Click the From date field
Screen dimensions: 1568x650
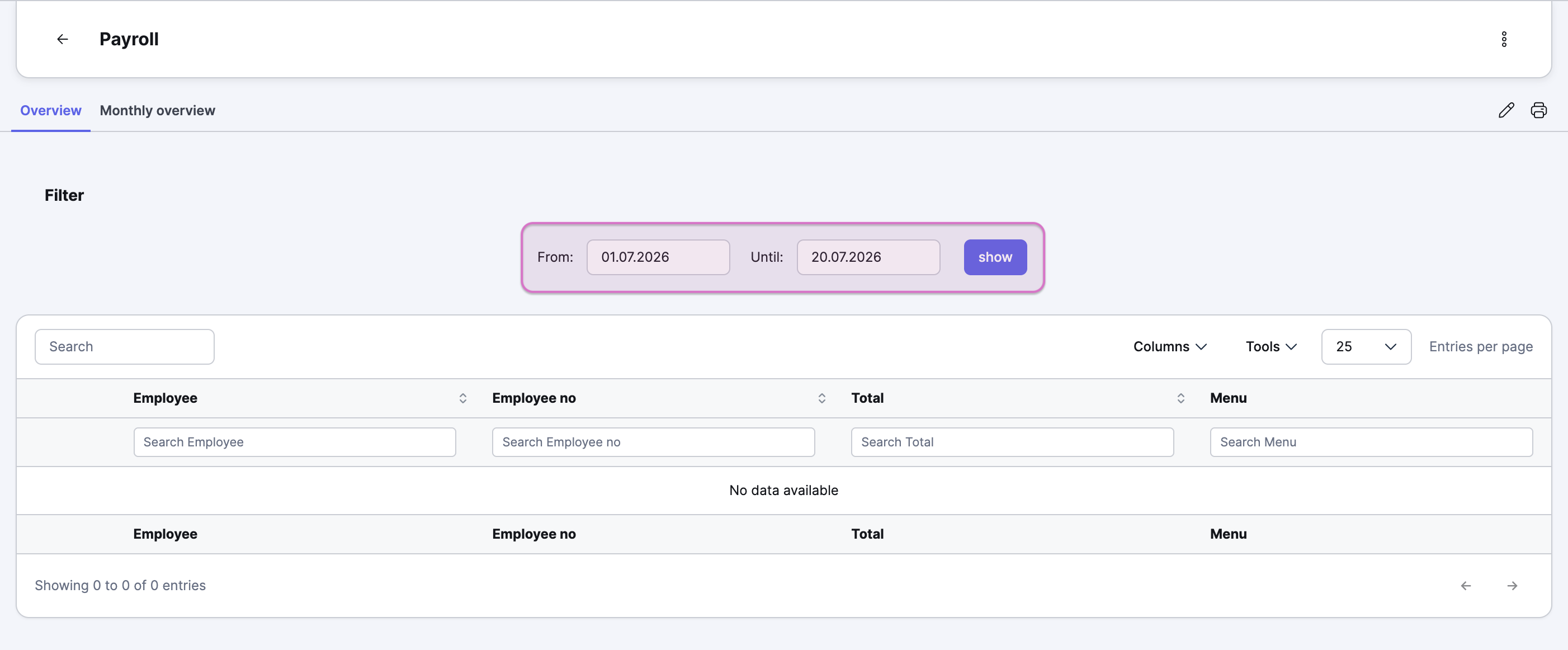coord(658,257)
